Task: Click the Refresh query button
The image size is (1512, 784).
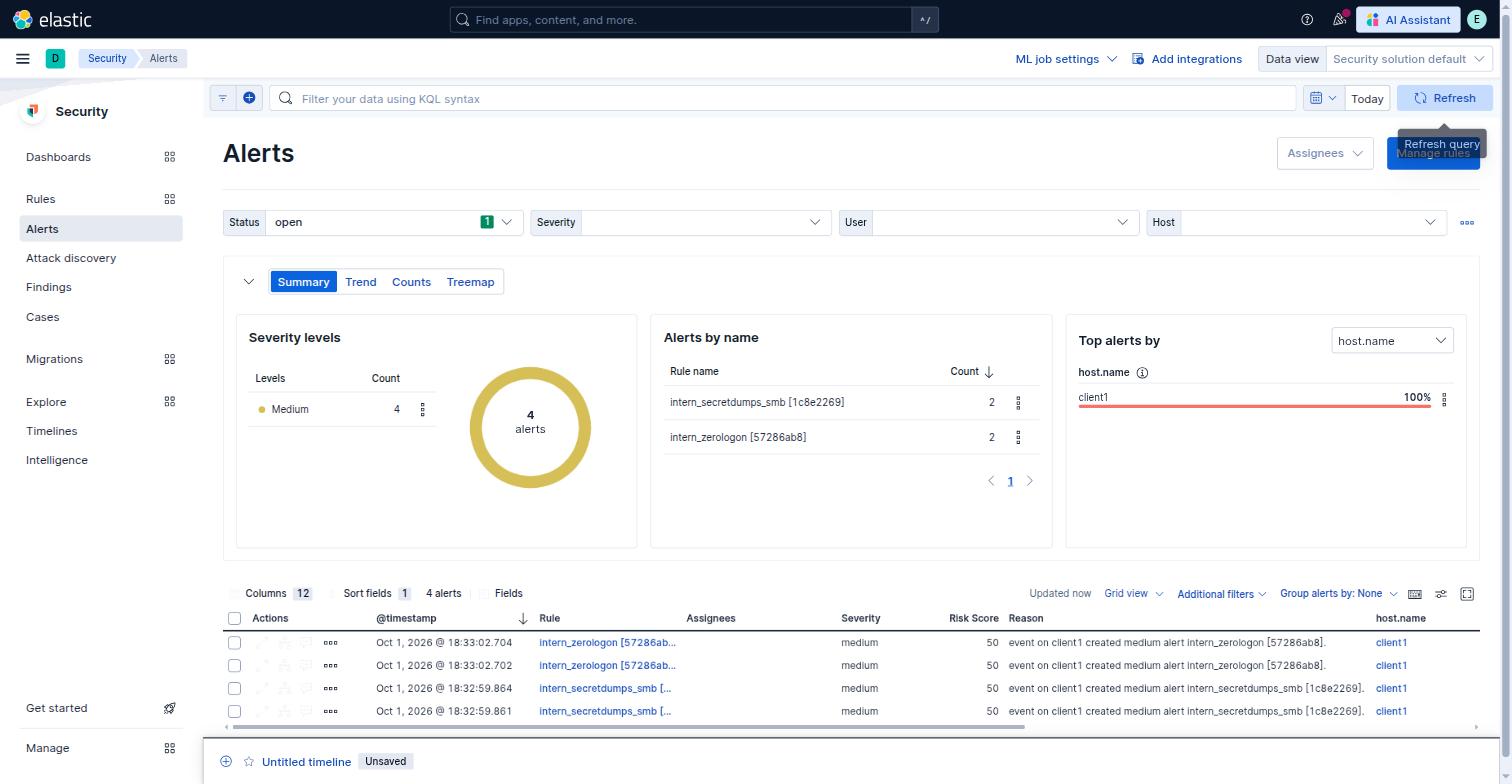Action: point(1444,98)
